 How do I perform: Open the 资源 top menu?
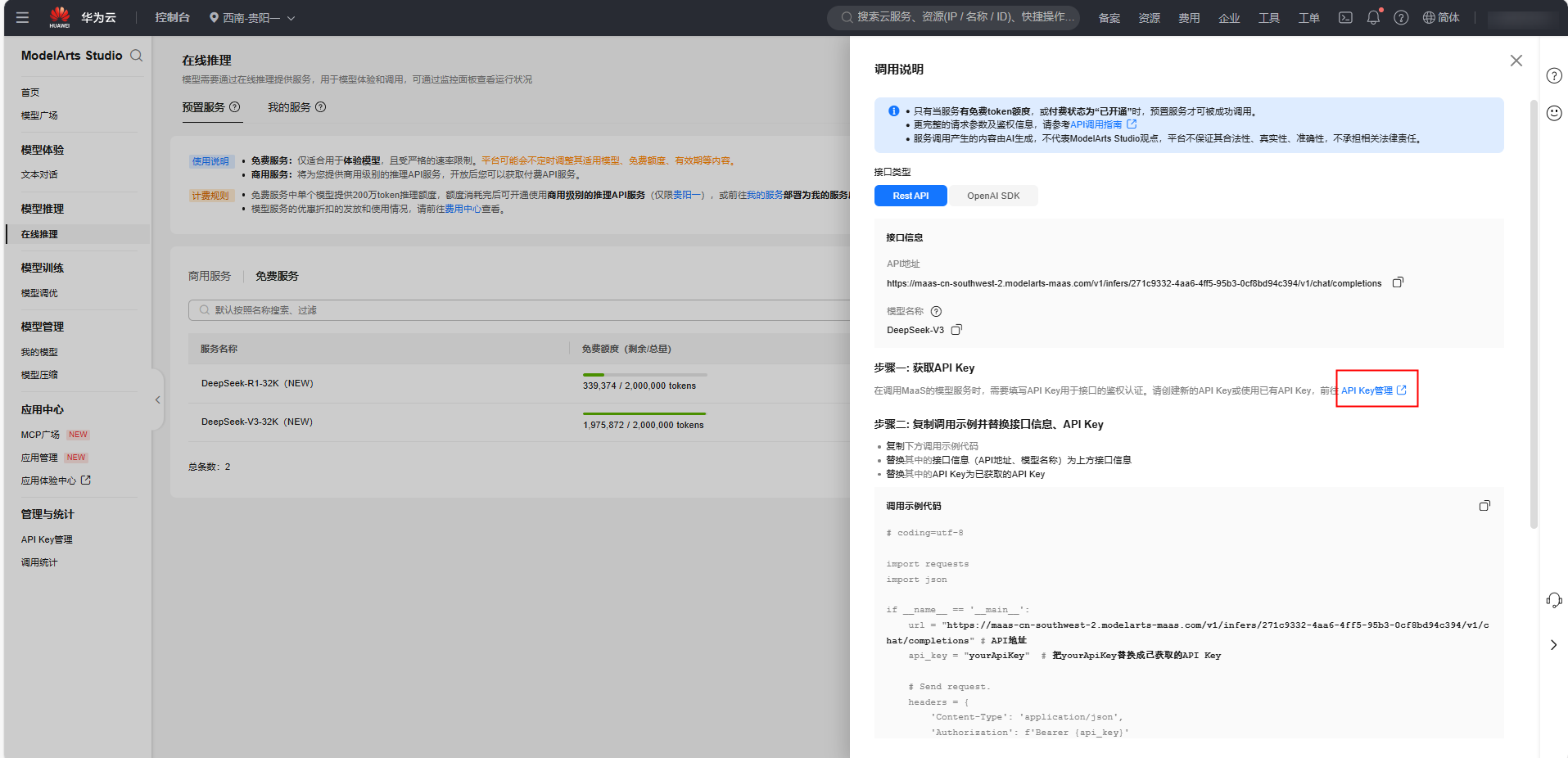1150,17
